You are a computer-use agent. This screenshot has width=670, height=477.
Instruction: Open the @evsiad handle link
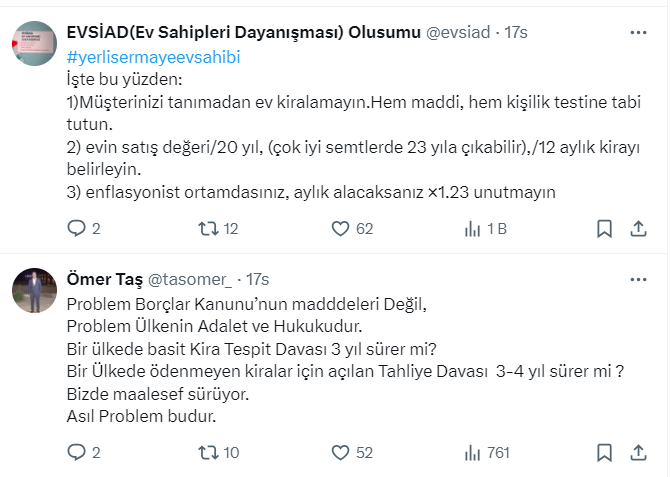(459, 33)
